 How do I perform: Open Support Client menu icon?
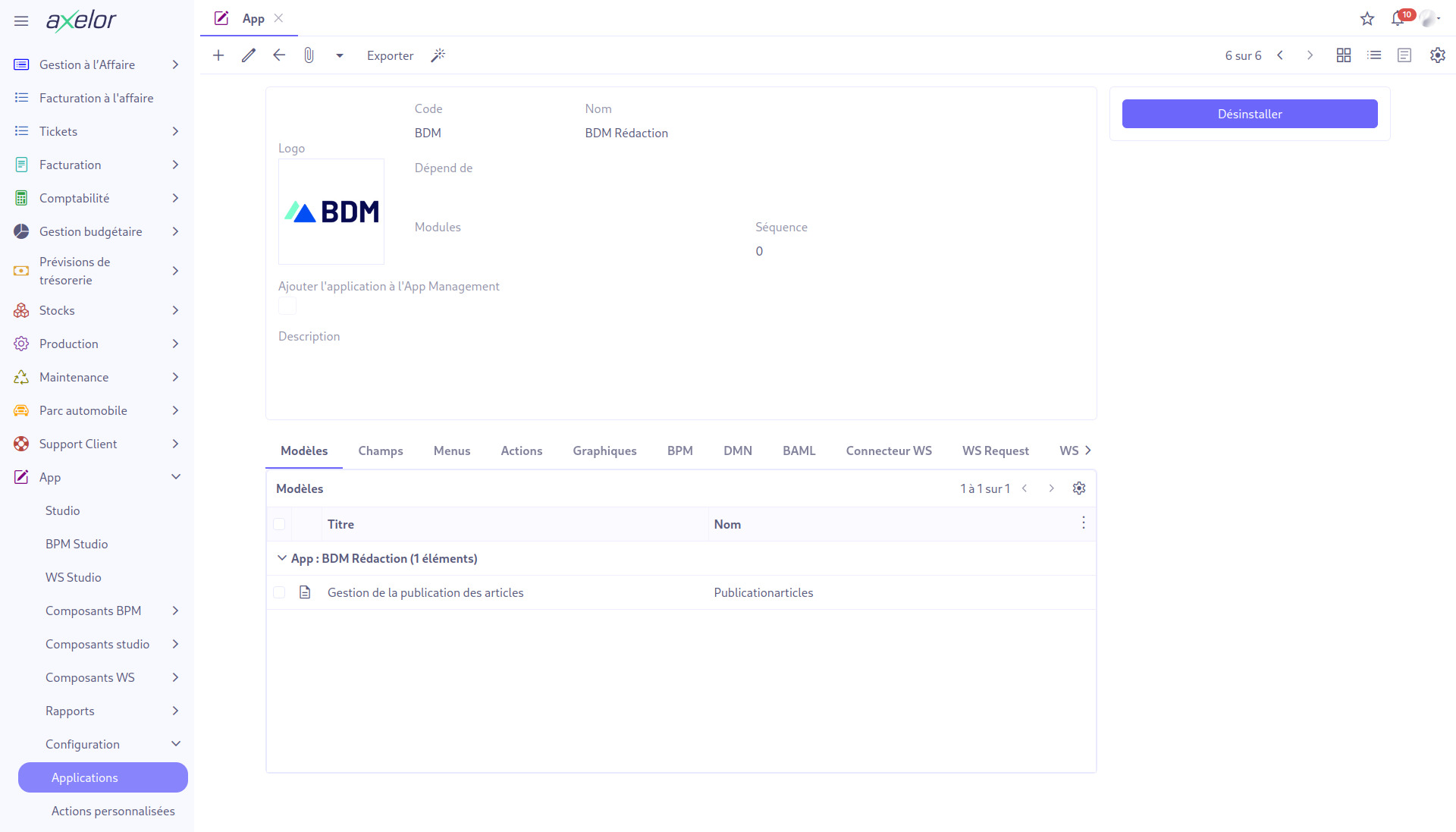point(21,444)
